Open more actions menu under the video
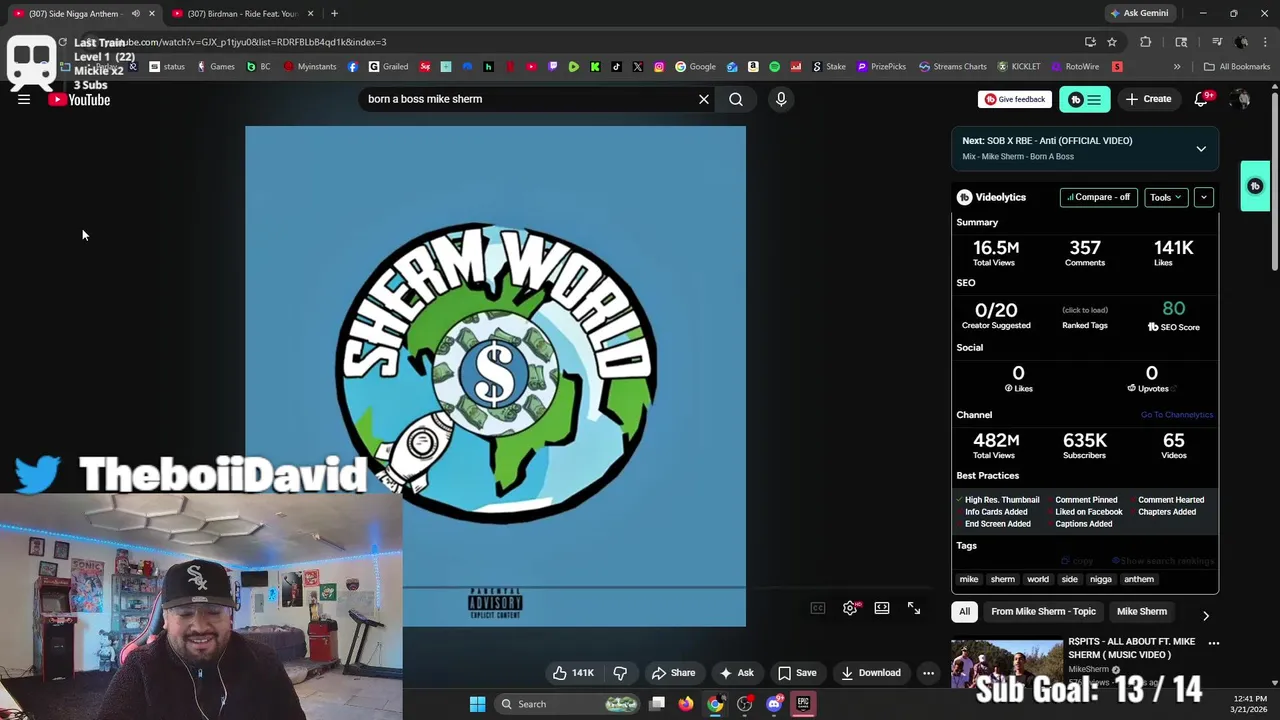Viewport: 1280px width, 720px height. pyautogui.click(x=928, y=673)
